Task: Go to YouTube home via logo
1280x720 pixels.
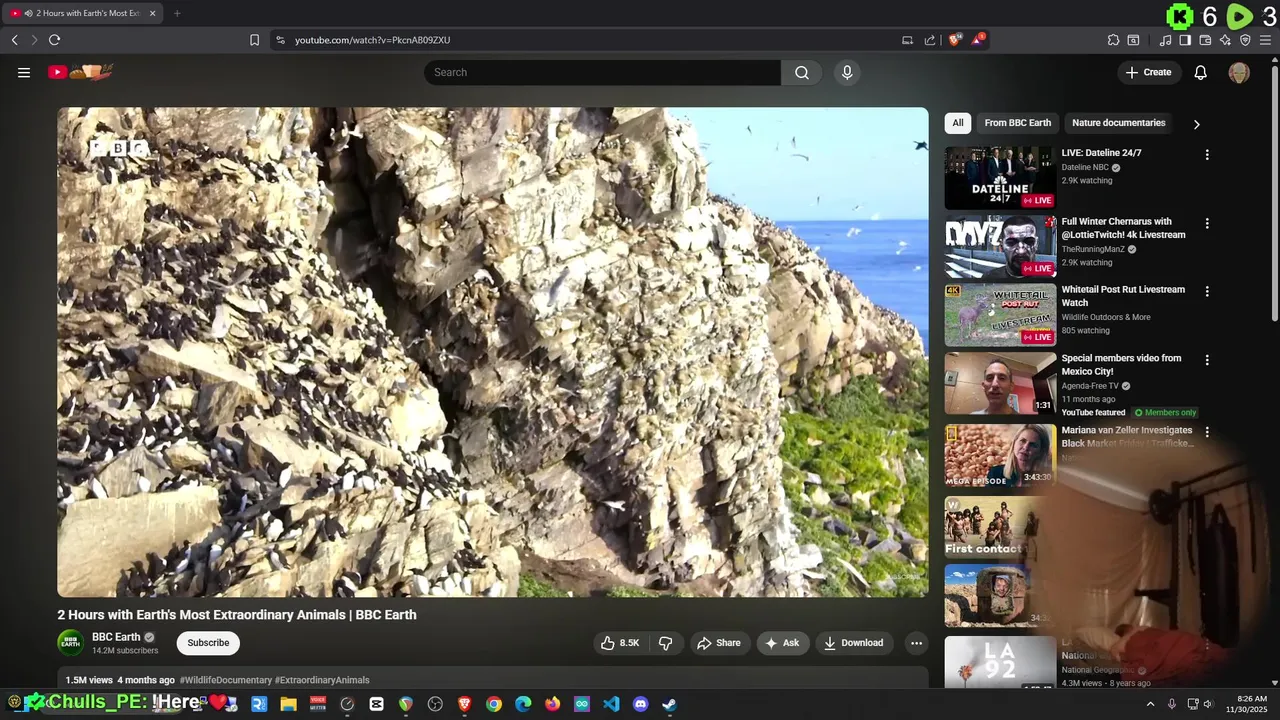Action: [x=80, y=72]
